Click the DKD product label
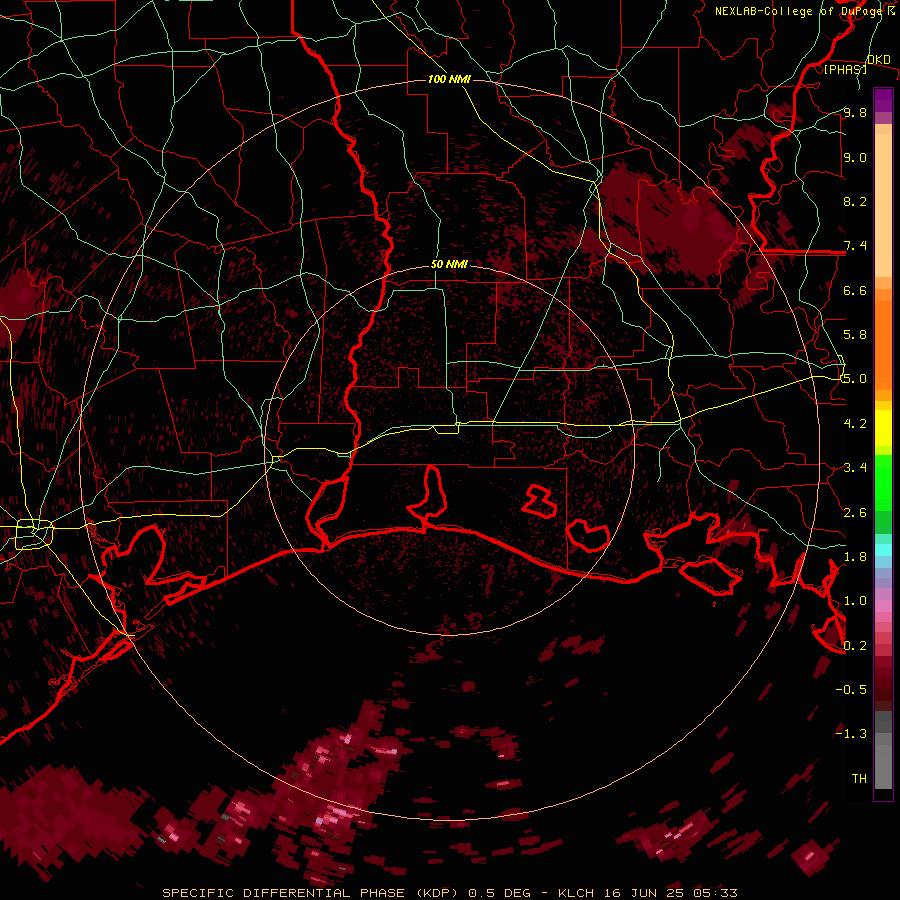900x900 pixels. click(x=878, y=59)
